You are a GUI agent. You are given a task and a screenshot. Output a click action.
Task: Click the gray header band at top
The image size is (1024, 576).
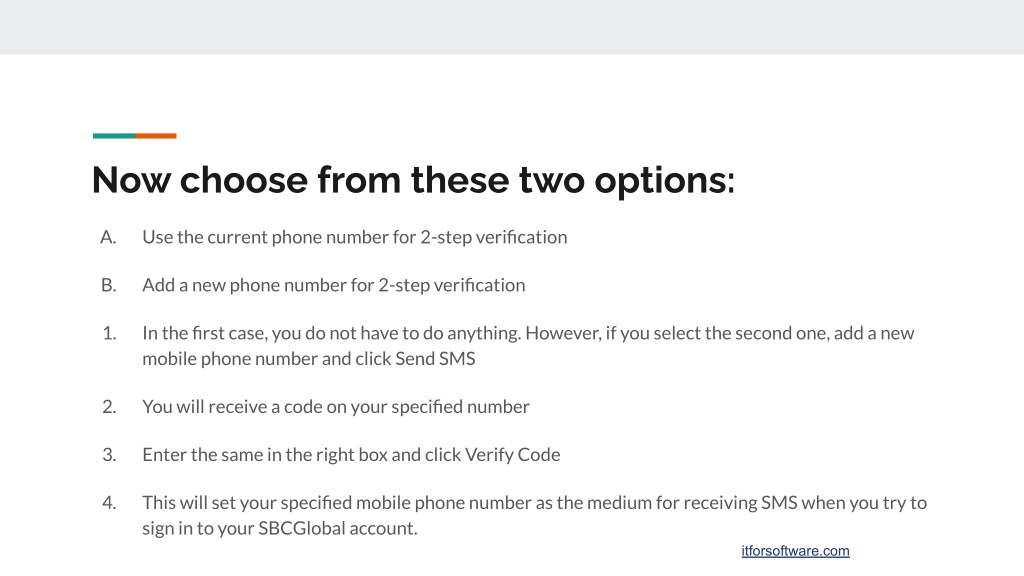tap(512, 27)
